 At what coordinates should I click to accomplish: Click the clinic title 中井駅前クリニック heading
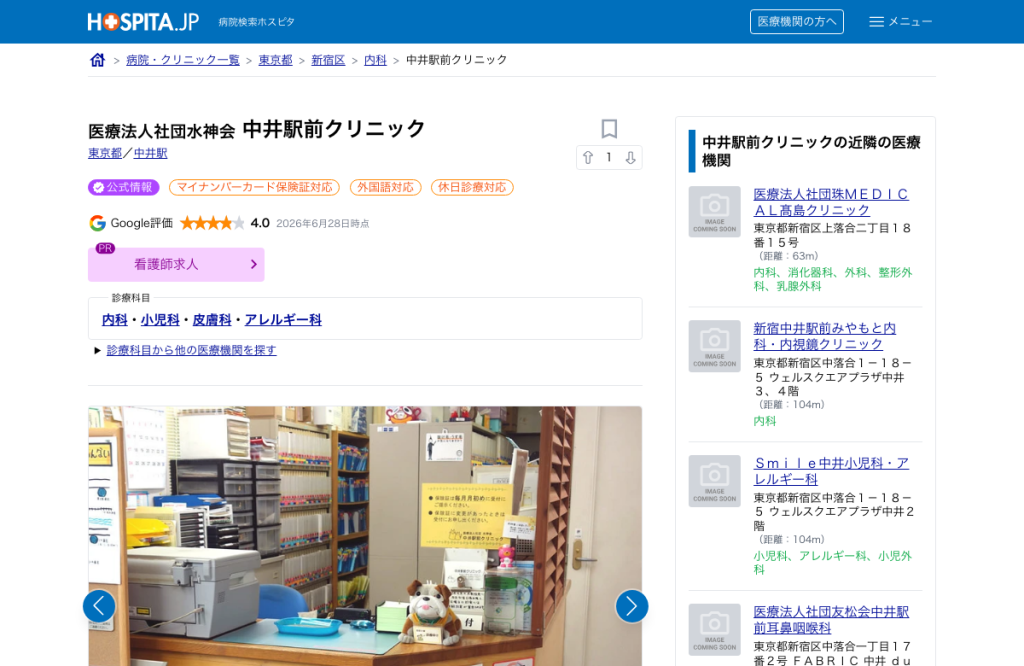coord(334,129)
